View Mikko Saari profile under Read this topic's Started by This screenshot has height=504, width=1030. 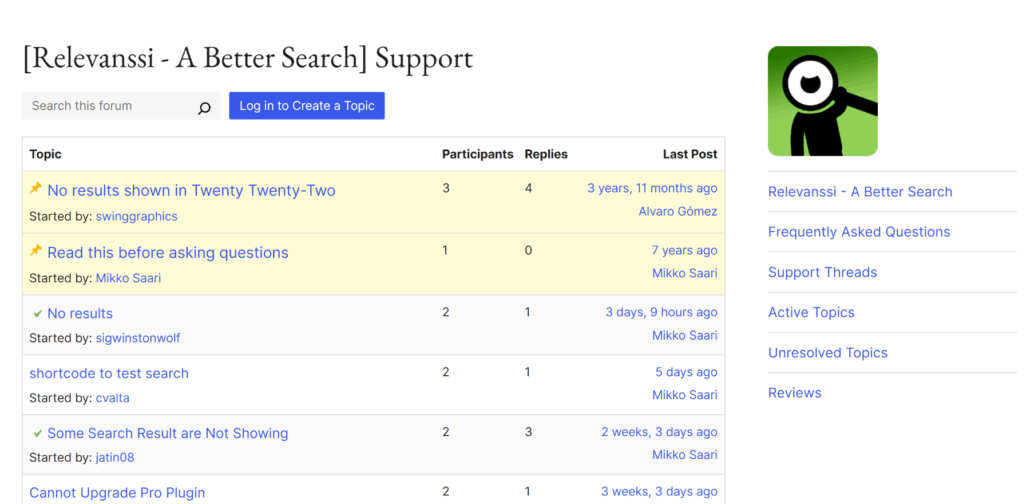tap(128, 278)
